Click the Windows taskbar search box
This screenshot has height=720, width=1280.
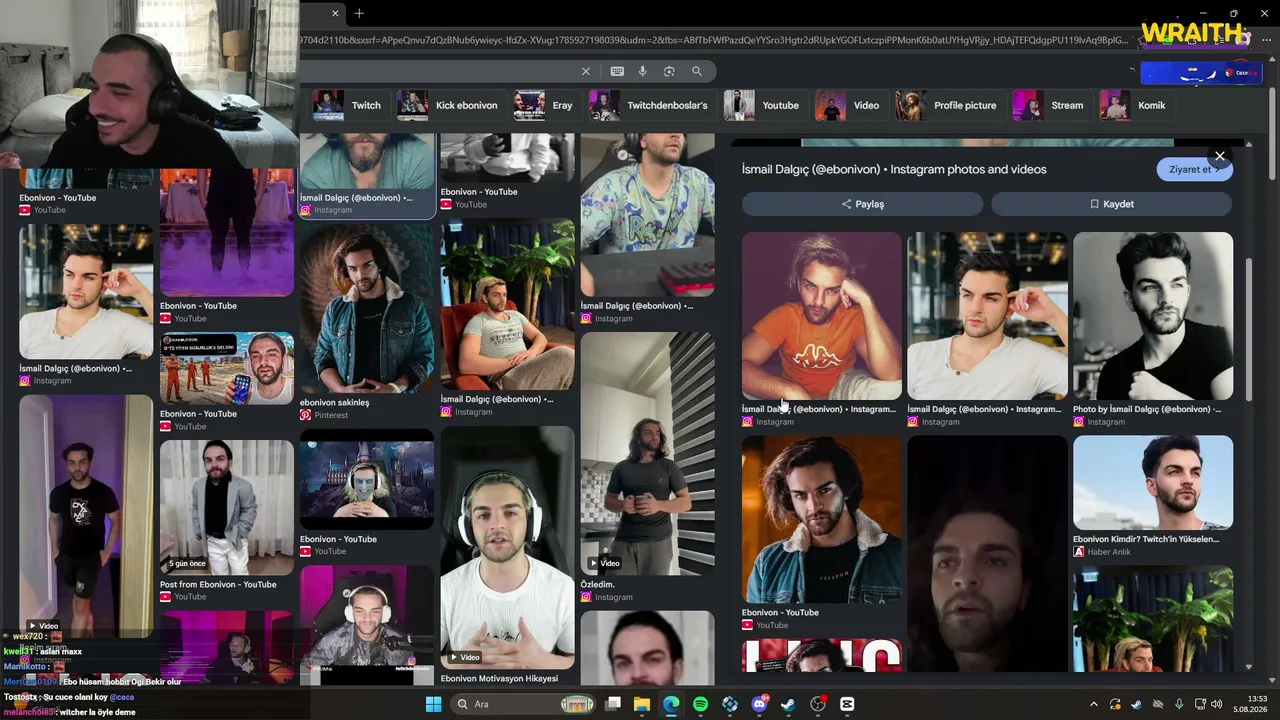click(x=524, y=704)
